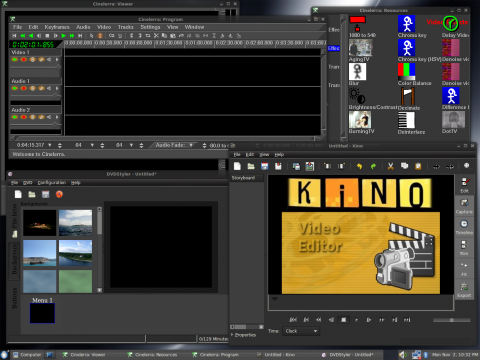
Task: Expand Kino's Properties disclosure triangle
Action: (232, 335)
